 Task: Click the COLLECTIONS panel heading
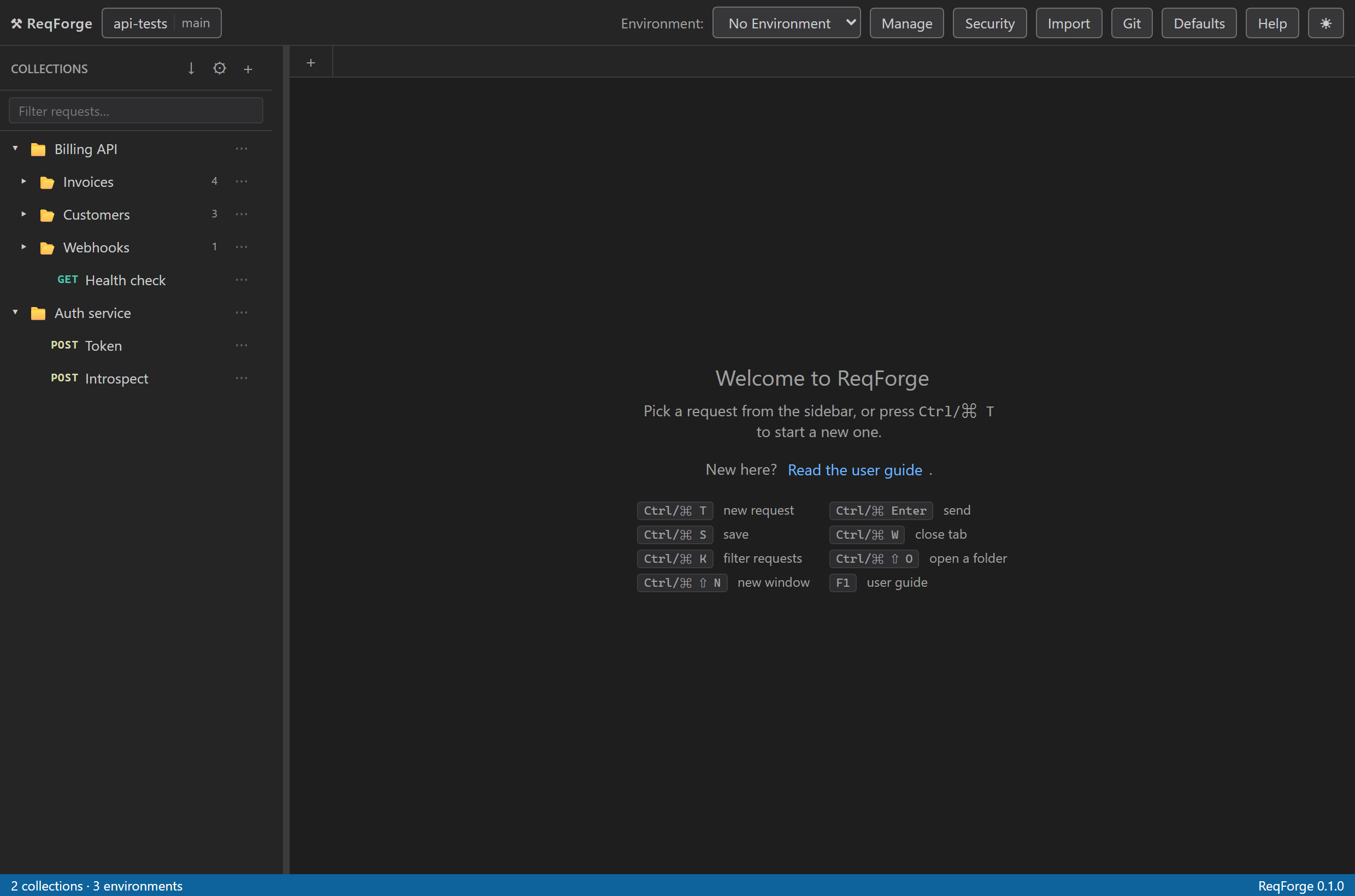(x=50, y=69)
